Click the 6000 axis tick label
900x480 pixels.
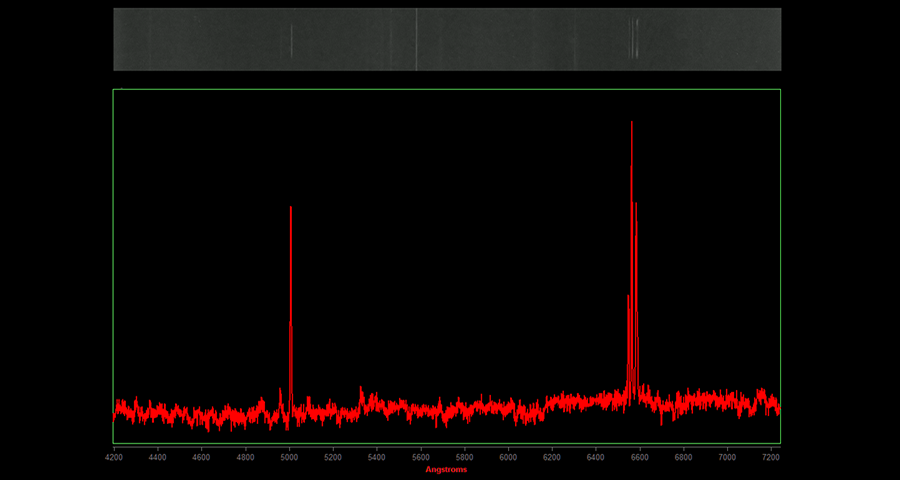point(508,457)
